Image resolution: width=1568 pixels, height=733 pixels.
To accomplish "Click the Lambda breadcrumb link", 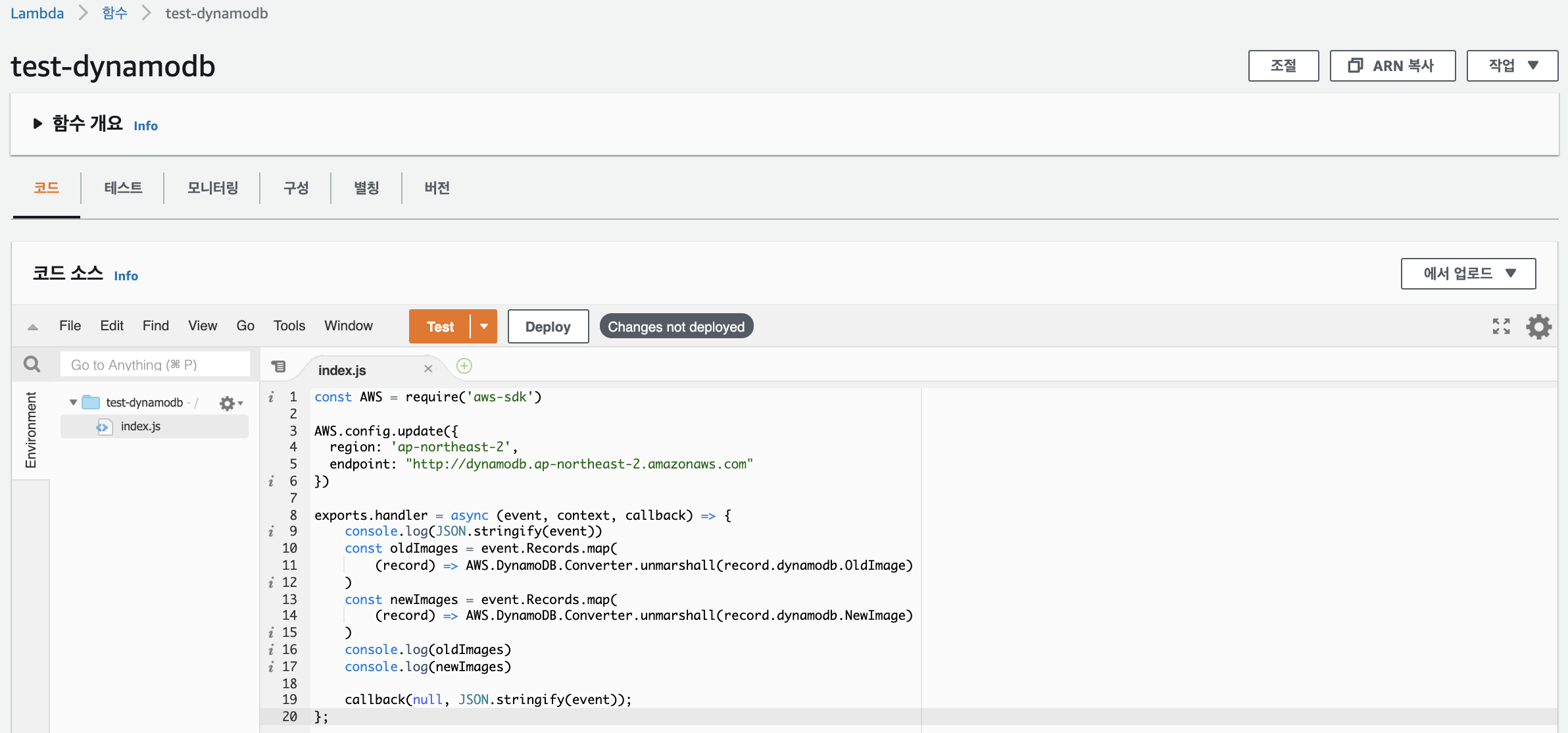I will tap(37, 13).
